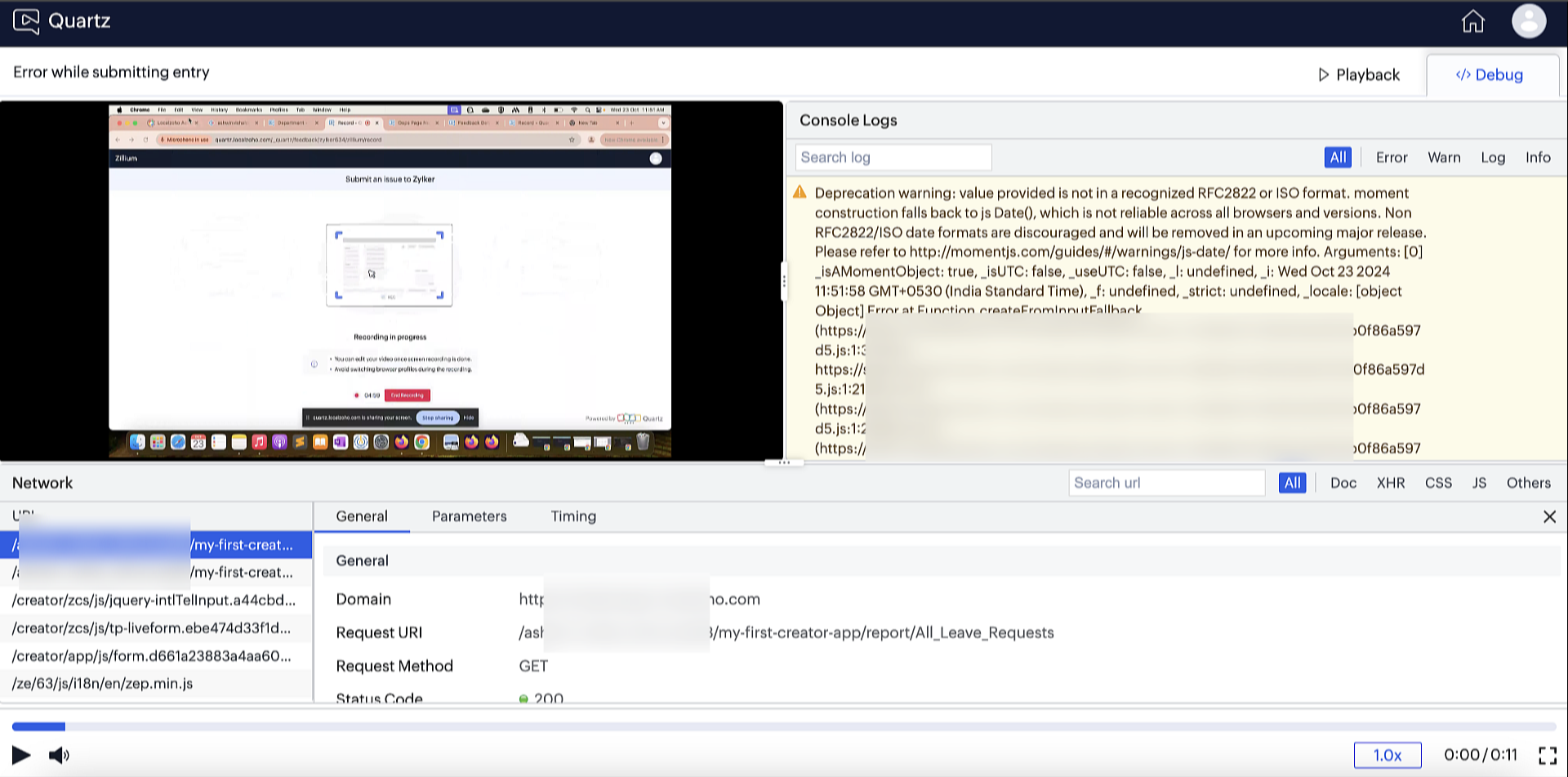Select the zep.min.js network request
This screenshot has height=777, width=1568.
[156, 684]
